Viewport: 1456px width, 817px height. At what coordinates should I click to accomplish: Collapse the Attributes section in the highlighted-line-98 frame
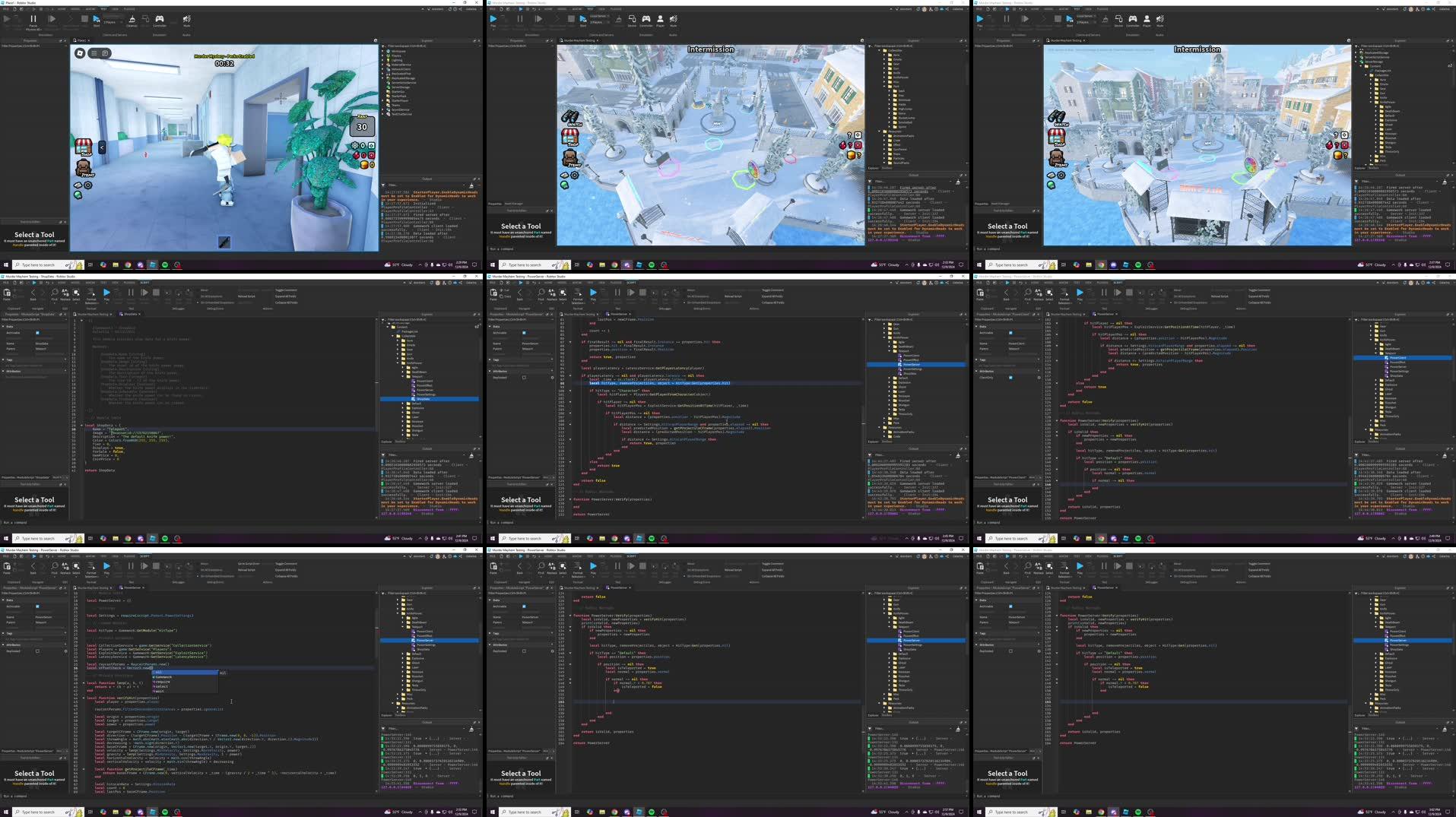(491, 371)
